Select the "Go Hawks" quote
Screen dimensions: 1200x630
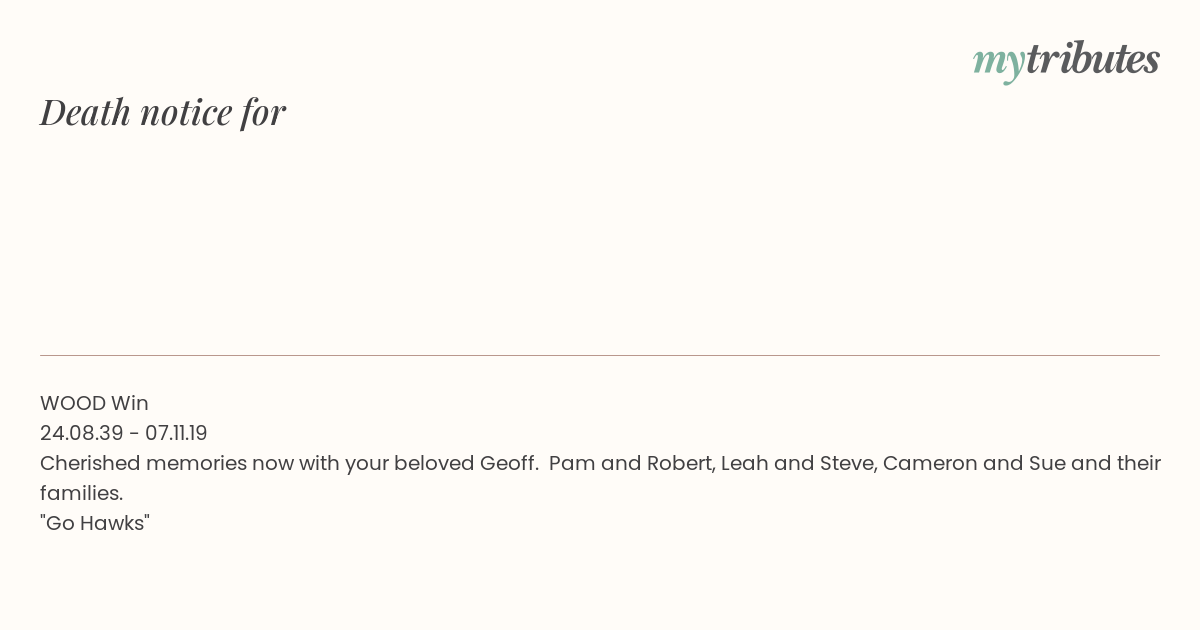pyautogui.click(x=95, y=523)
